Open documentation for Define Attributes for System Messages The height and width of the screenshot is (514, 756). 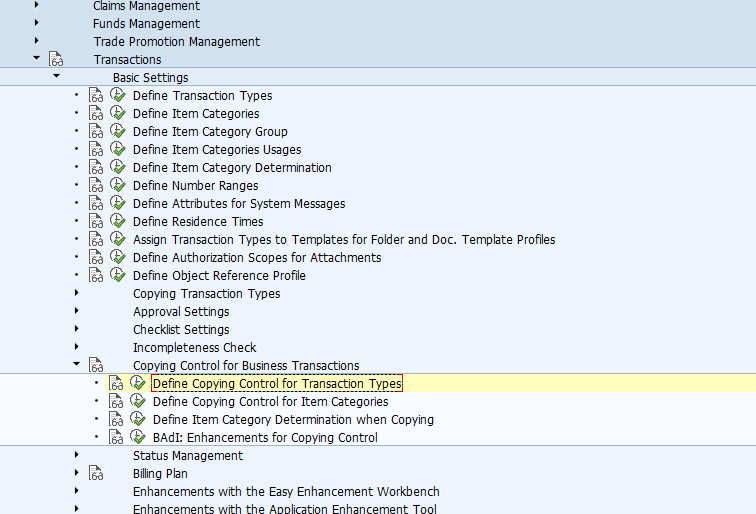coord(96,203)
